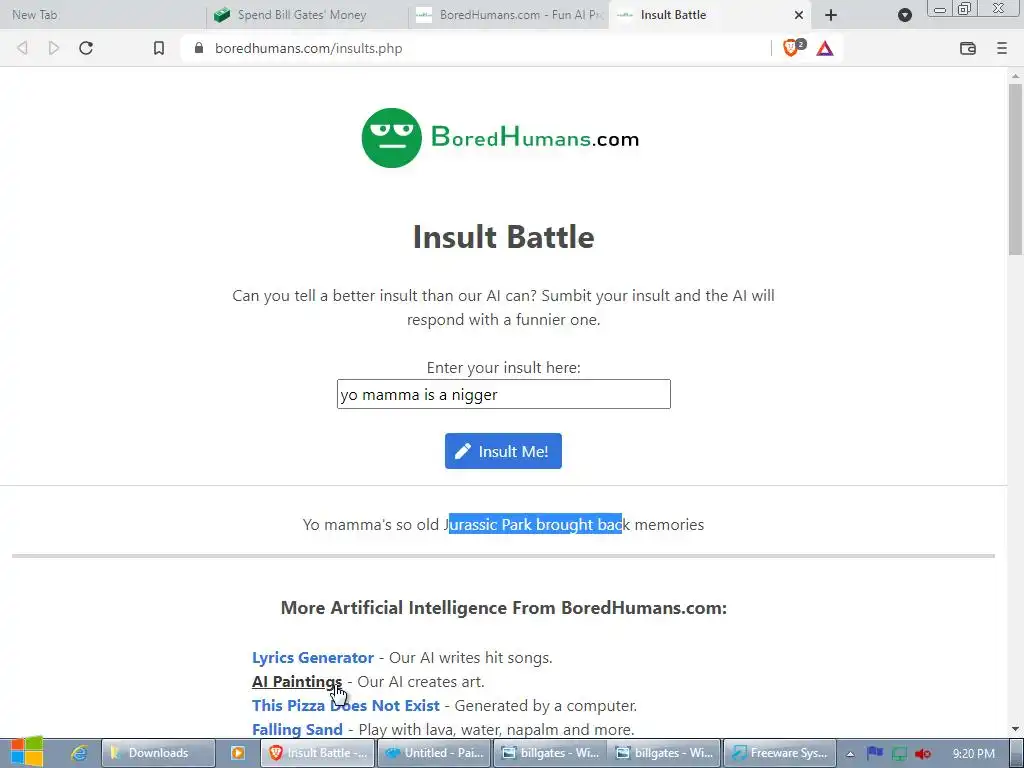Click the Insult Battle page heading

504,236
